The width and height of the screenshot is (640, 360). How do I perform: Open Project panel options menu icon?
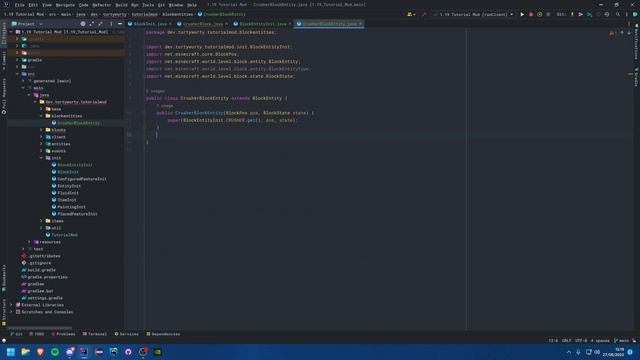pyautogui.click(x=111, y=24)
